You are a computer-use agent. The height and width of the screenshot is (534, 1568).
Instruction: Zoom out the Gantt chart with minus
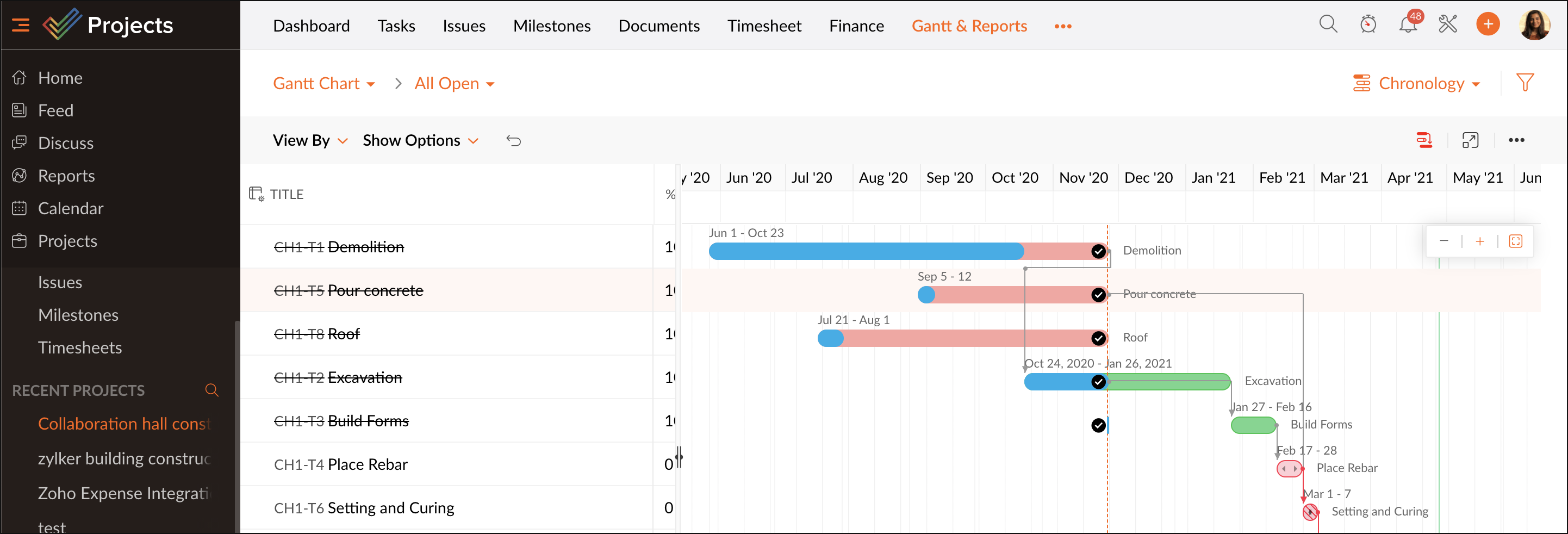pyautogui.click(x=1443, y=241)
